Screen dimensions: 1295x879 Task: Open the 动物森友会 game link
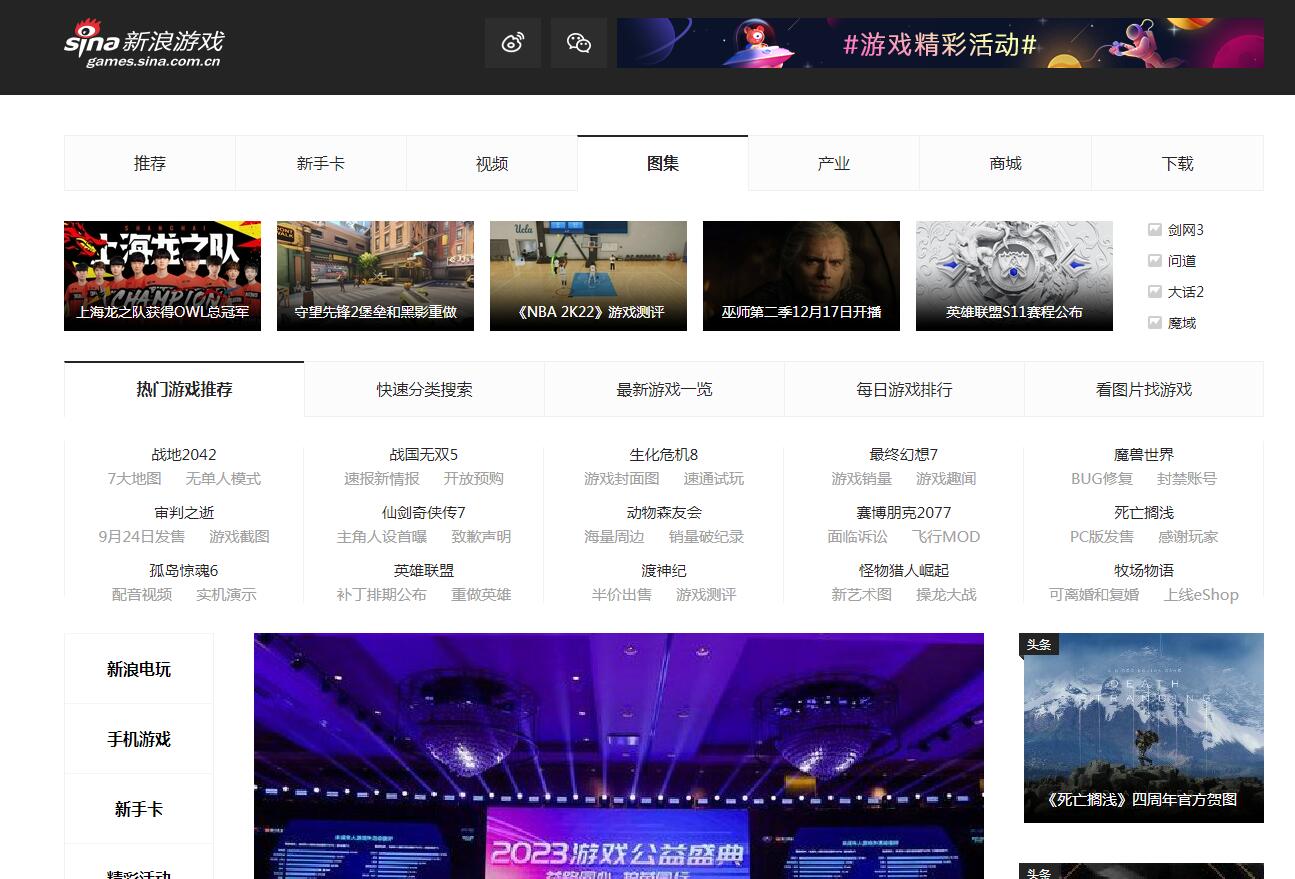point(664,513)
